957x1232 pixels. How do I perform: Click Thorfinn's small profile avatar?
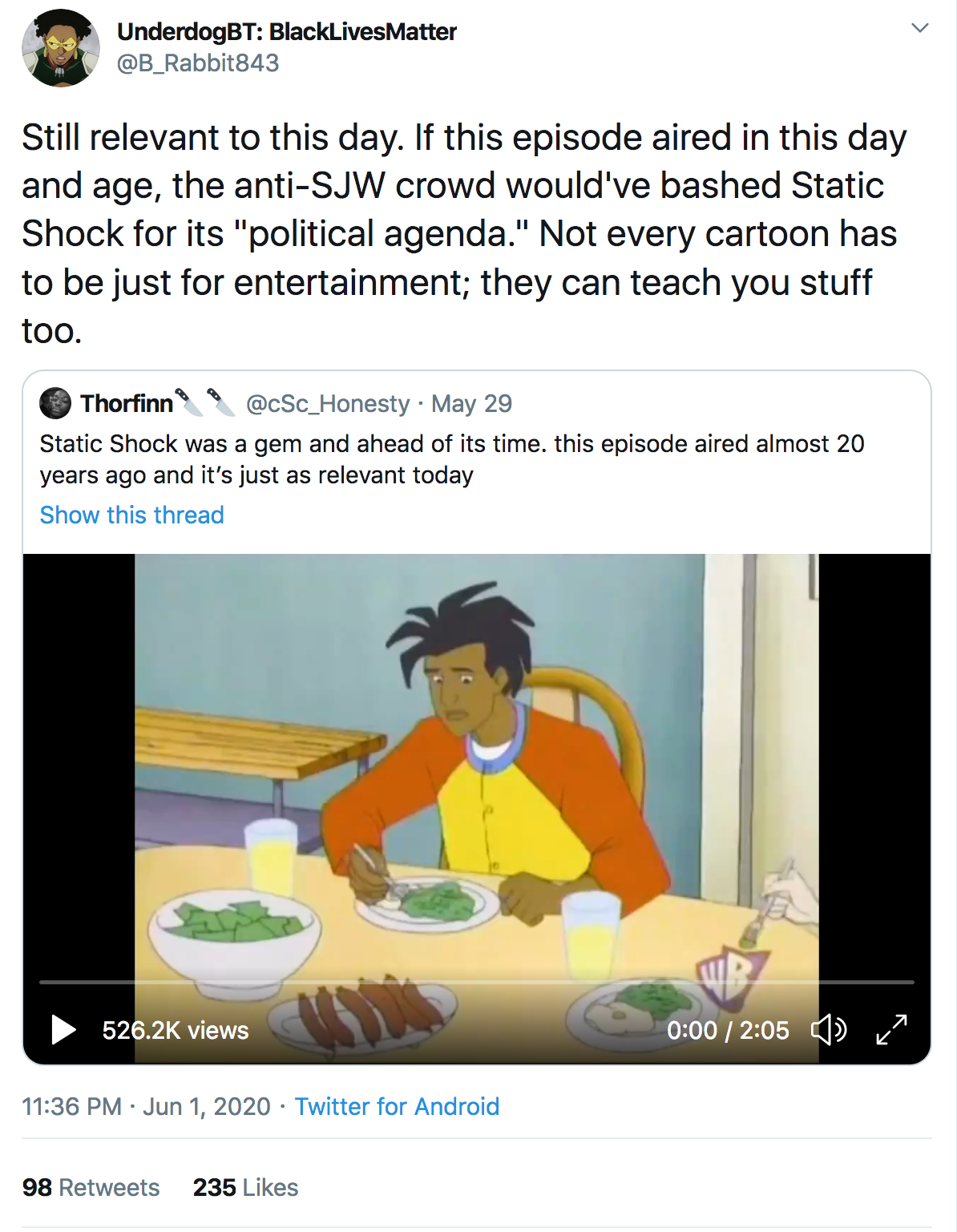pyautogui.click(x=55, y=403)
